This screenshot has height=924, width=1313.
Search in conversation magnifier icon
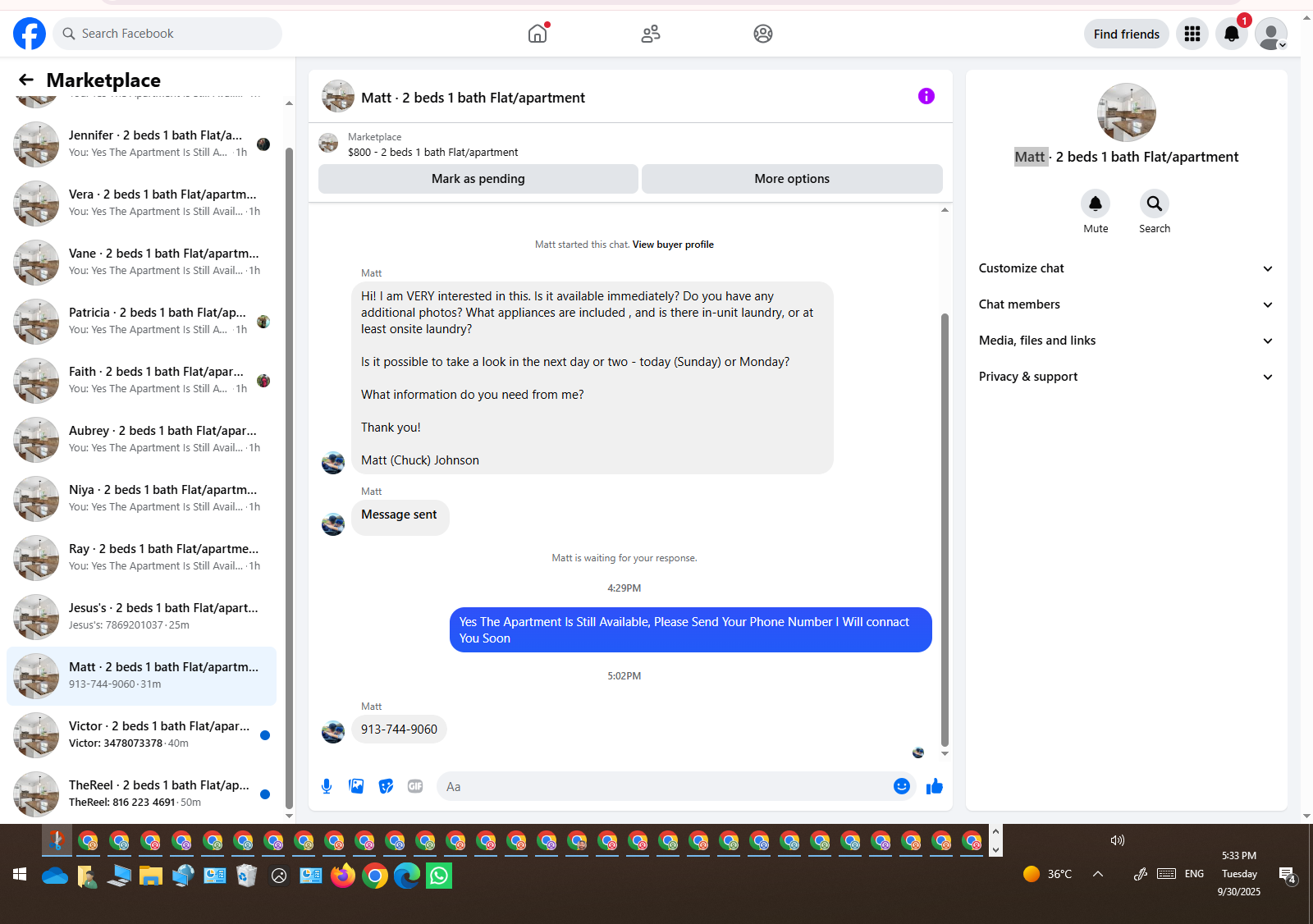click(1155, 204)
